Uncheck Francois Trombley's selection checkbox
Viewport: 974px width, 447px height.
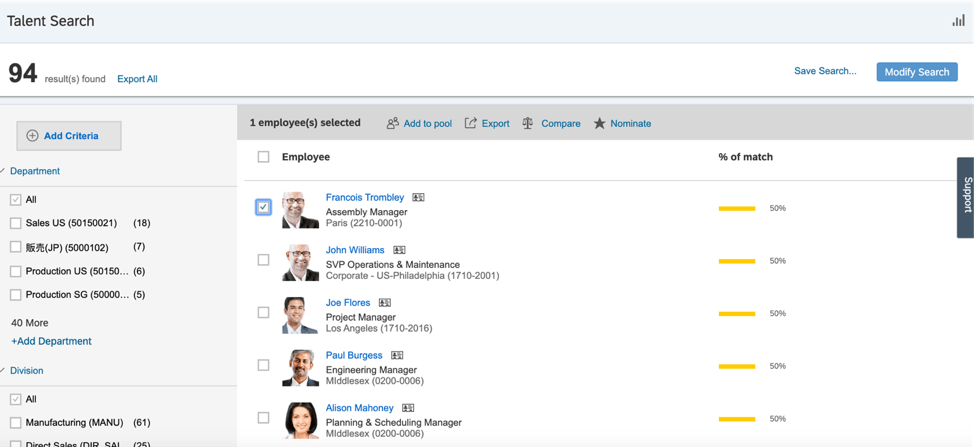[263, 207]
